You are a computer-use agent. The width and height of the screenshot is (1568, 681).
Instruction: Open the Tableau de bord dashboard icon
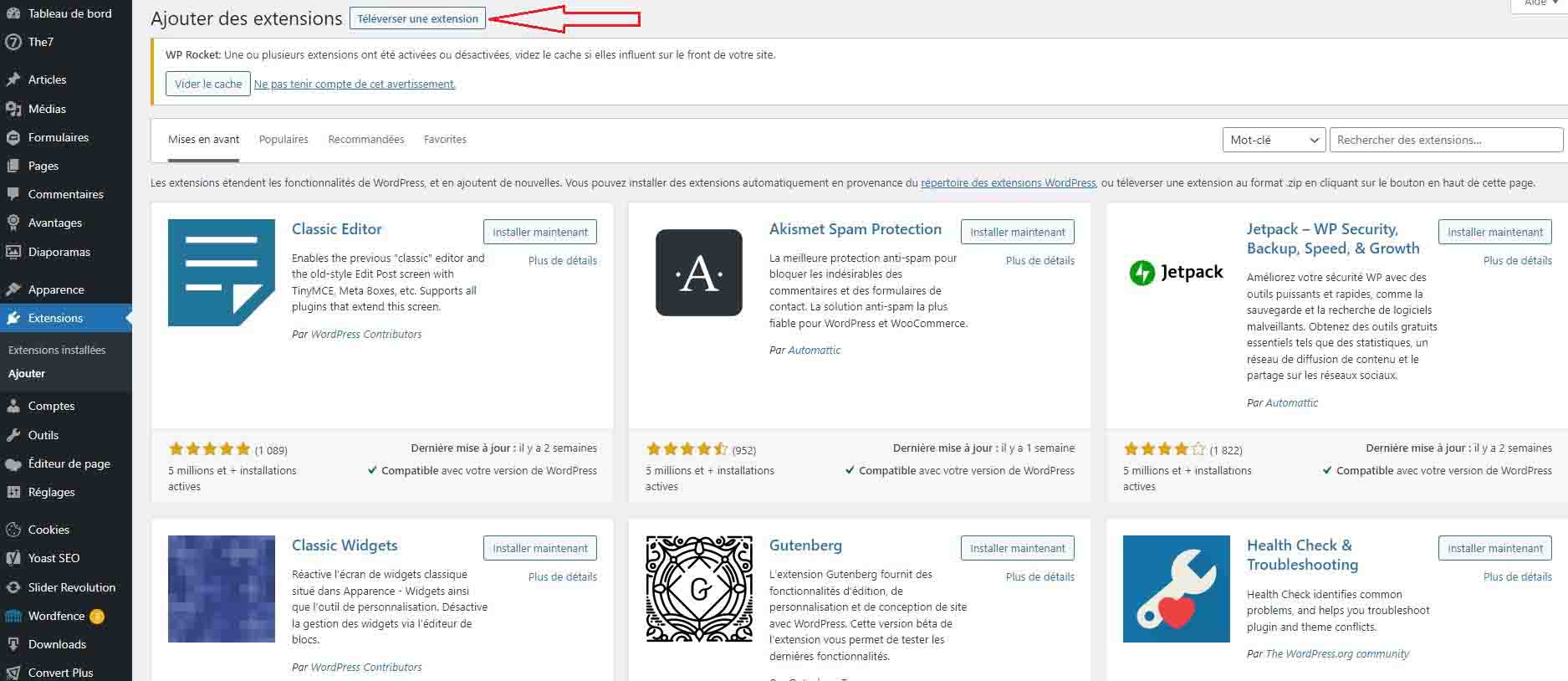click(x=13, y=13)
